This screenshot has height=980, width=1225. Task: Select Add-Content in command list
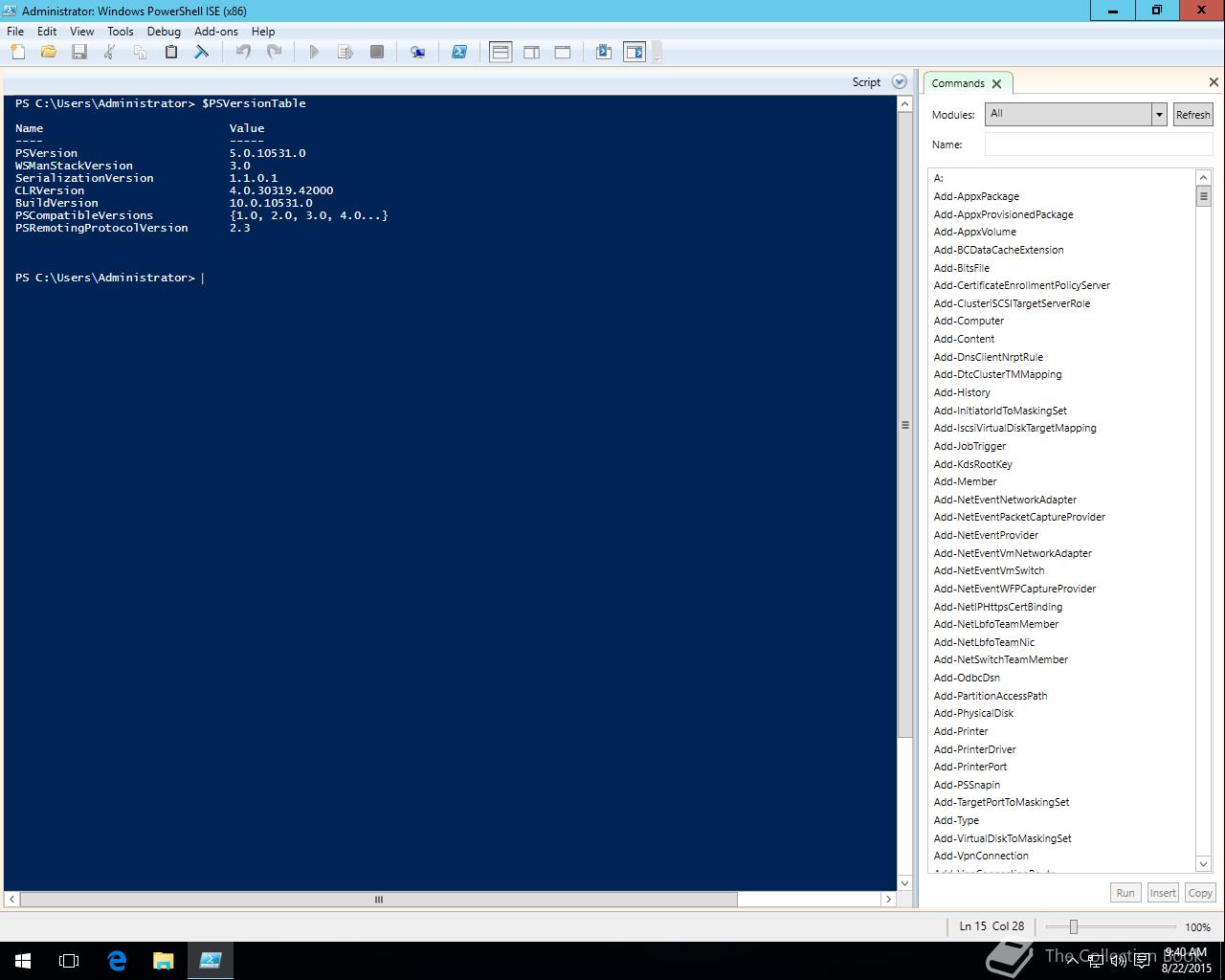pyautogui.click(x=964, y=339)
